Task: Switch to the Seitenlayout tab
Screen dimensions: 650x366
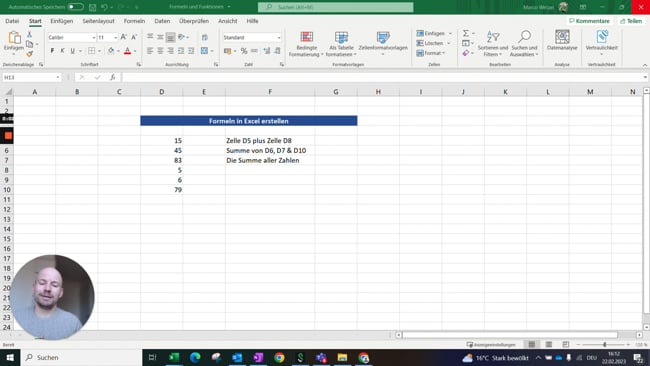Action: point(98,21)
